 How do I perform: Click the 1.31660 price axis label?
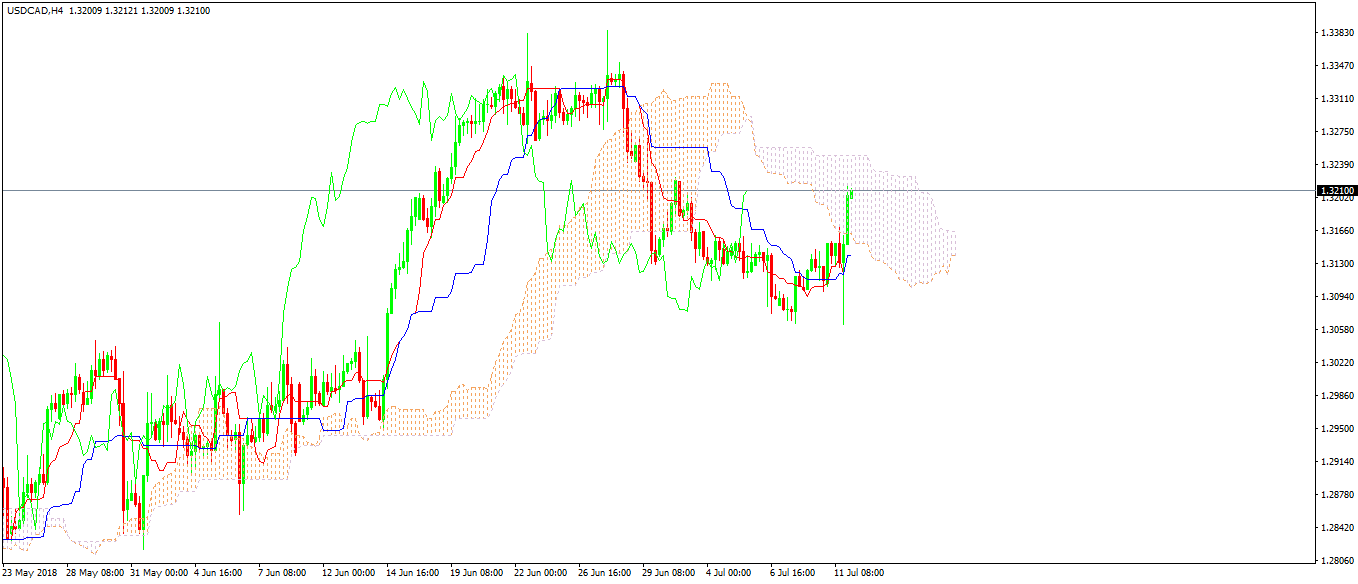coord(1336,231)
